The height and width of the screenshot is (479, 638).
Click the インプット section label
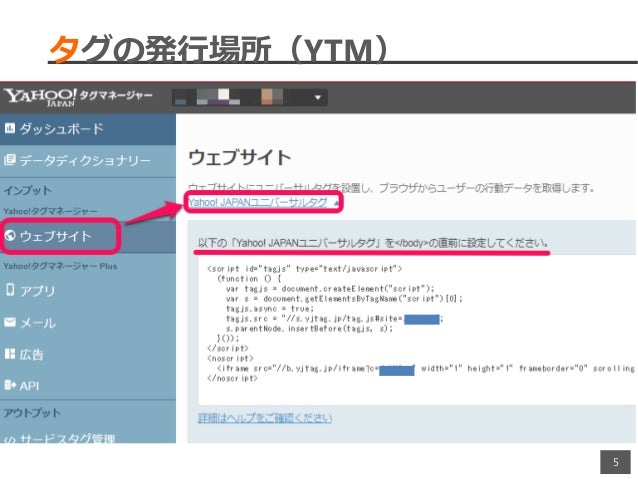coord(28,190)
